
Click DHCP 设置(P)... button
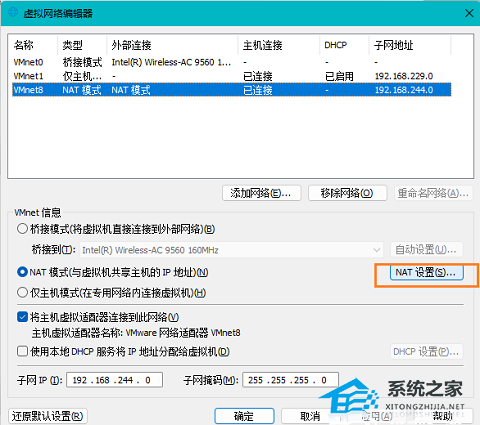[427, 351]
